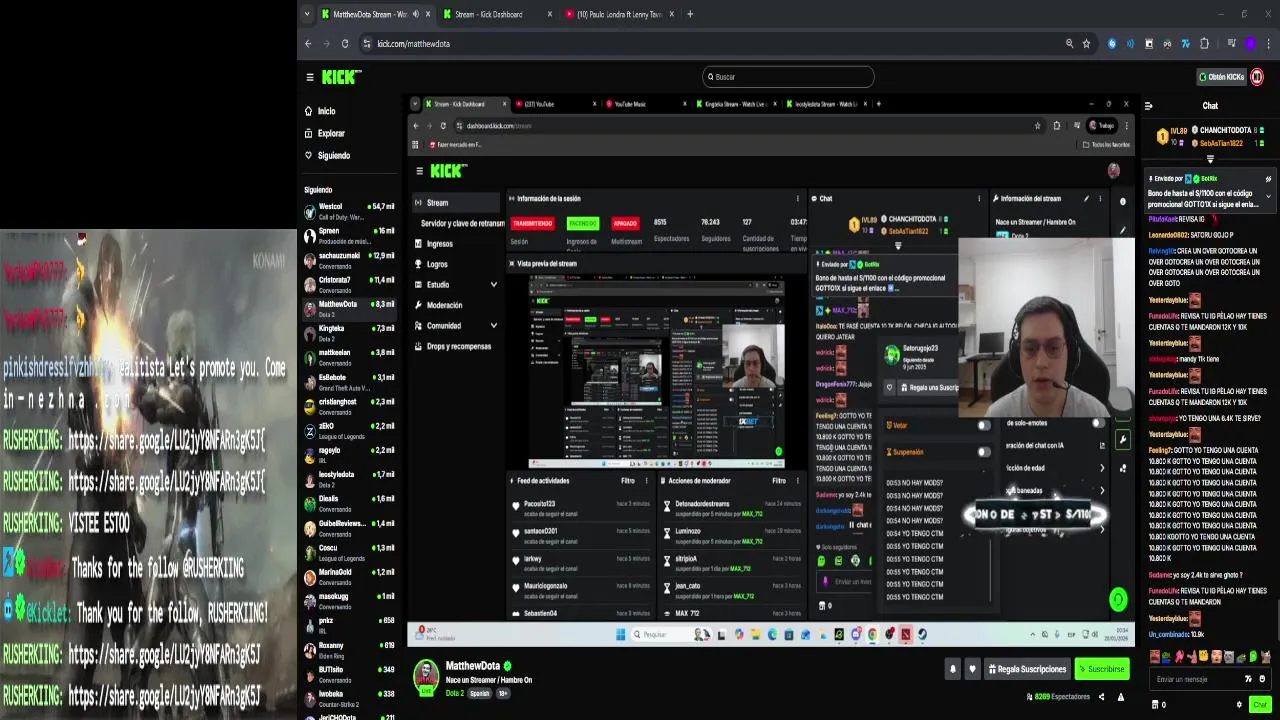Image resolution: width=1280 pixels, height=720 pixels.
Task: Click the Spanish language tag
Action: click(x=480, y=693)
